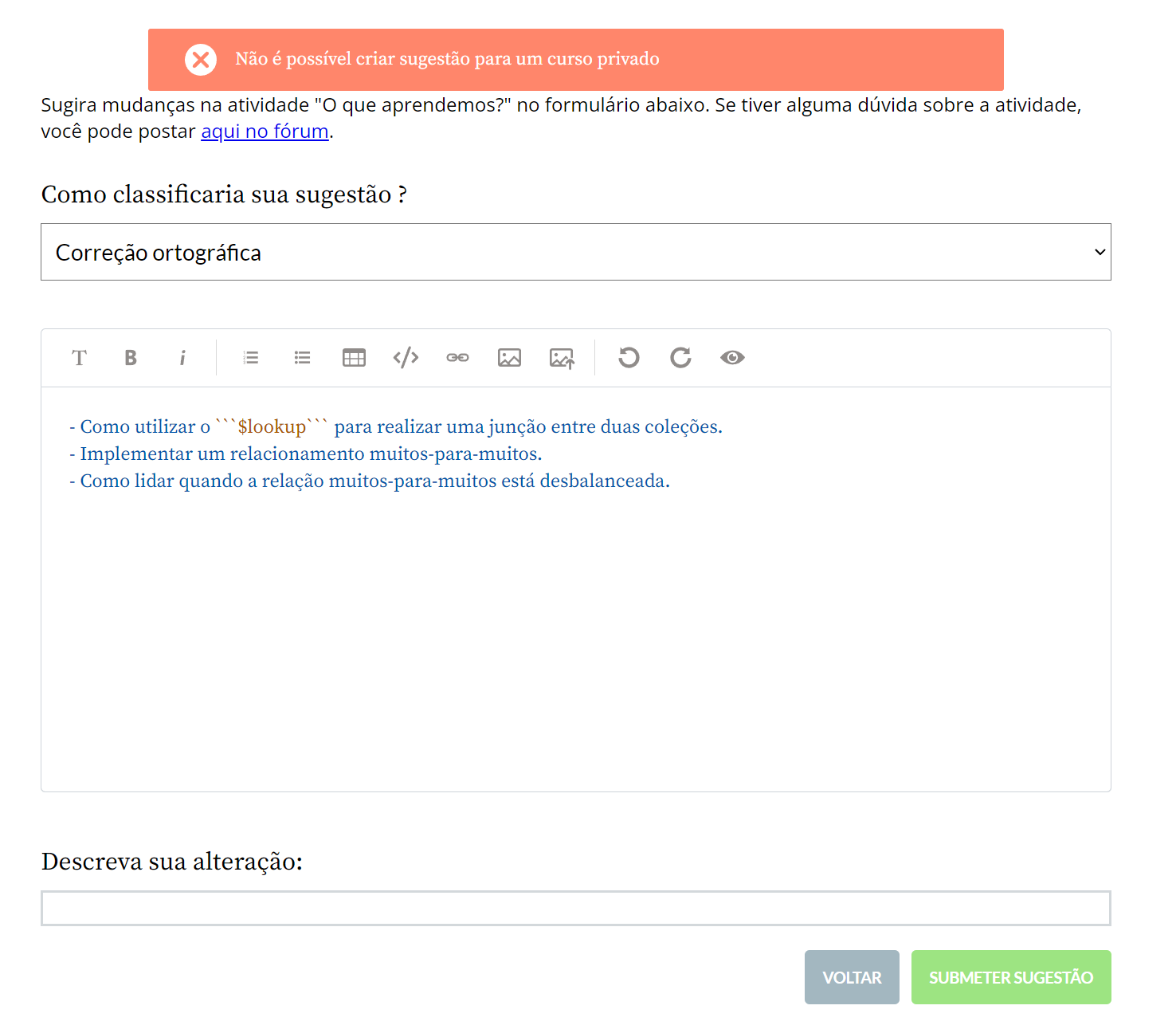Toggle italic formatting in the editor
The width and height of the screenshot is (1176, 1029).
(182, 358)
